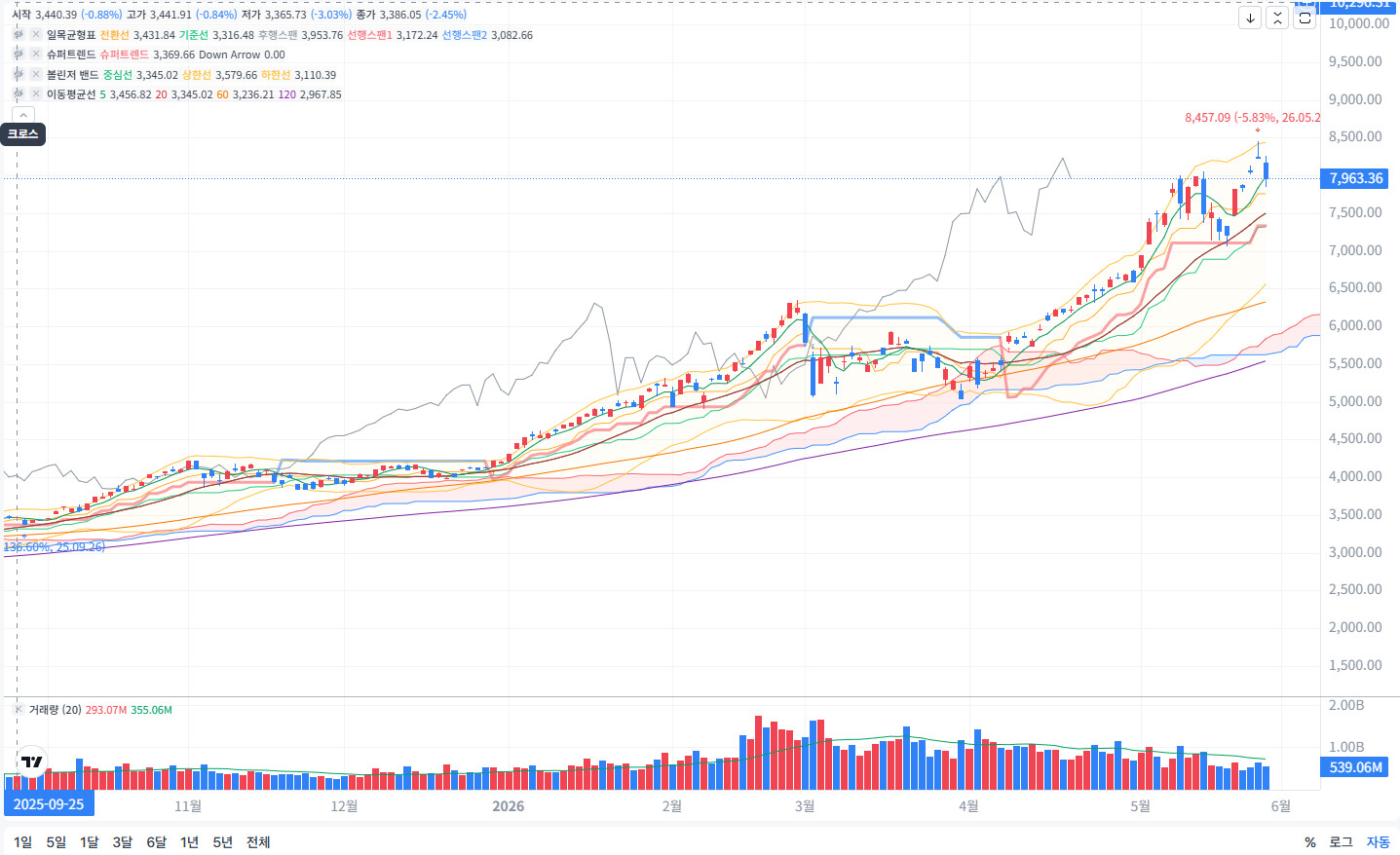
Task: Hide the 일목균형표 indicator with its eye icon
Action: 18,35
